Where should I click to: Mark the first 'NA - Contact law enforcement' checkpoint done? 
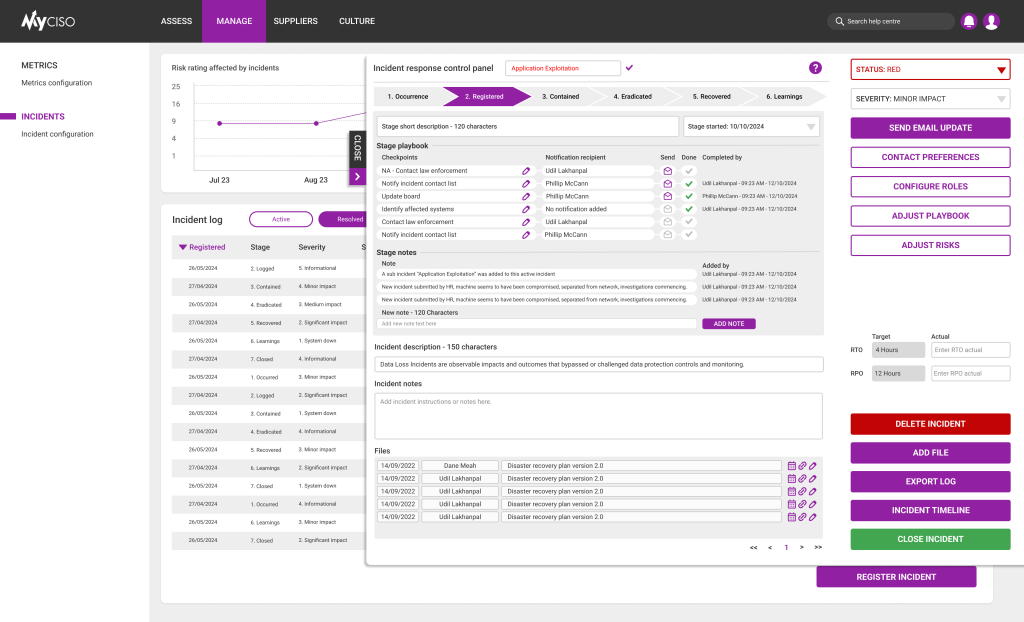pos(687,169)
